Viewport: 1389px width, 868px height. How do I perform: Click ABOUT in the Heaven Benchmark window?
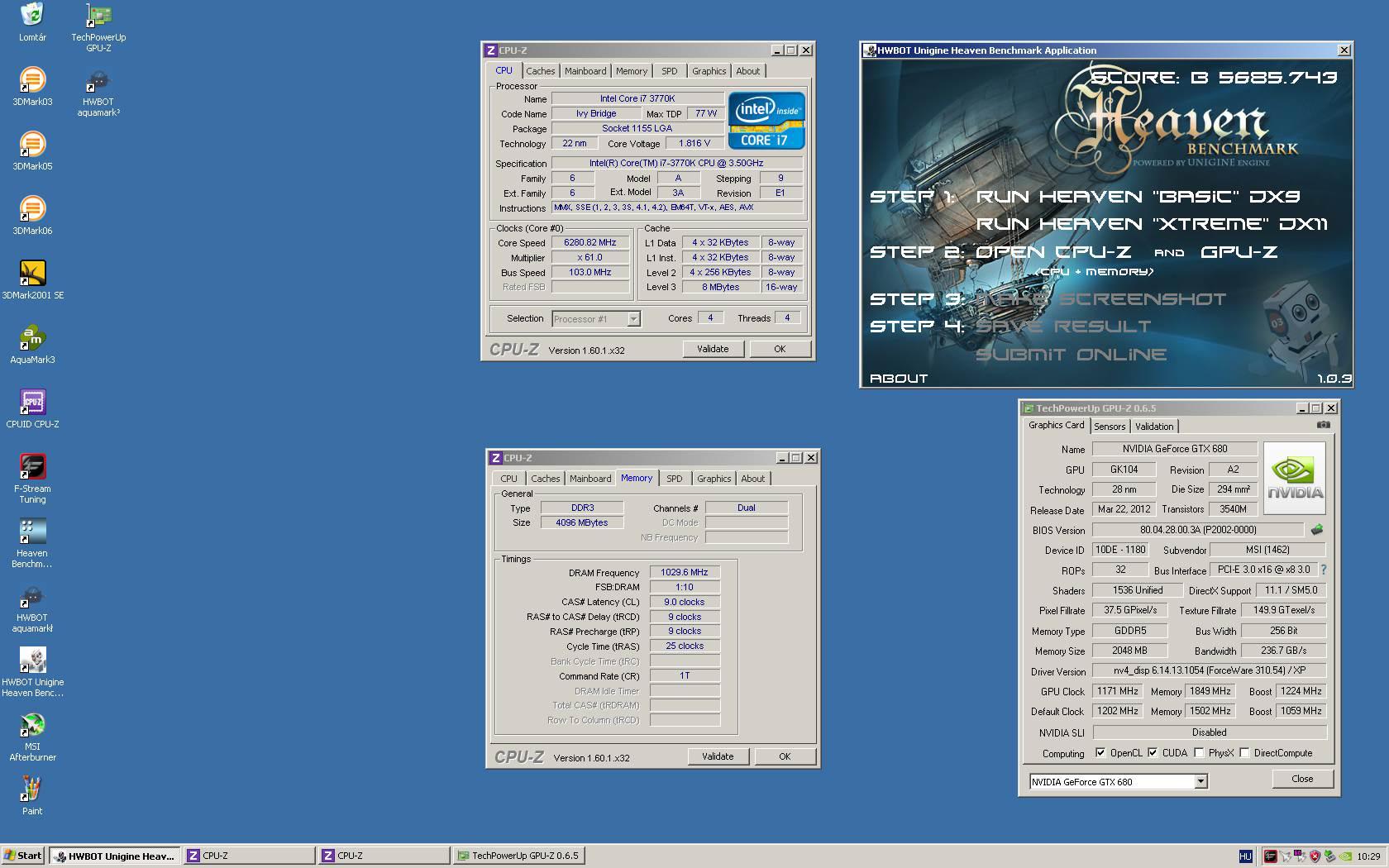899,378
